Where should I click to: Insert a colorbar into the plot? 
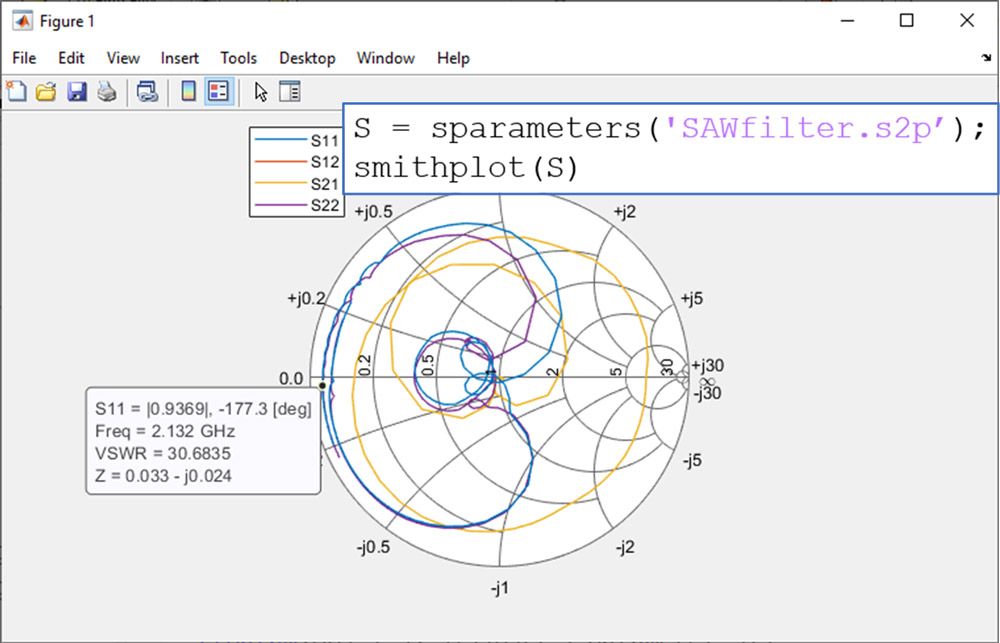186,91
